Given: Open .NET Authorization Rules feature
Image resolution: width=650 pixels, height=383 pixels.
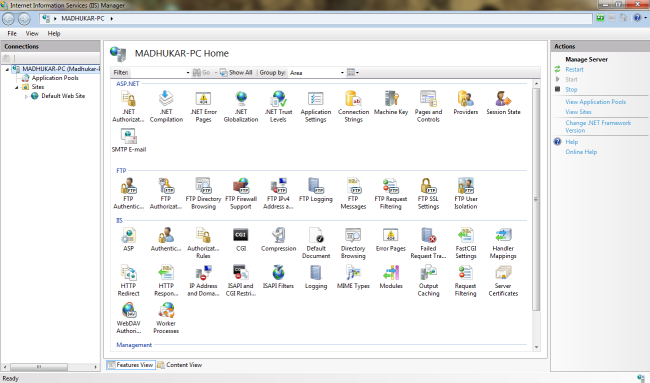Looking at the screenshot, I should [x=129, y=107].
